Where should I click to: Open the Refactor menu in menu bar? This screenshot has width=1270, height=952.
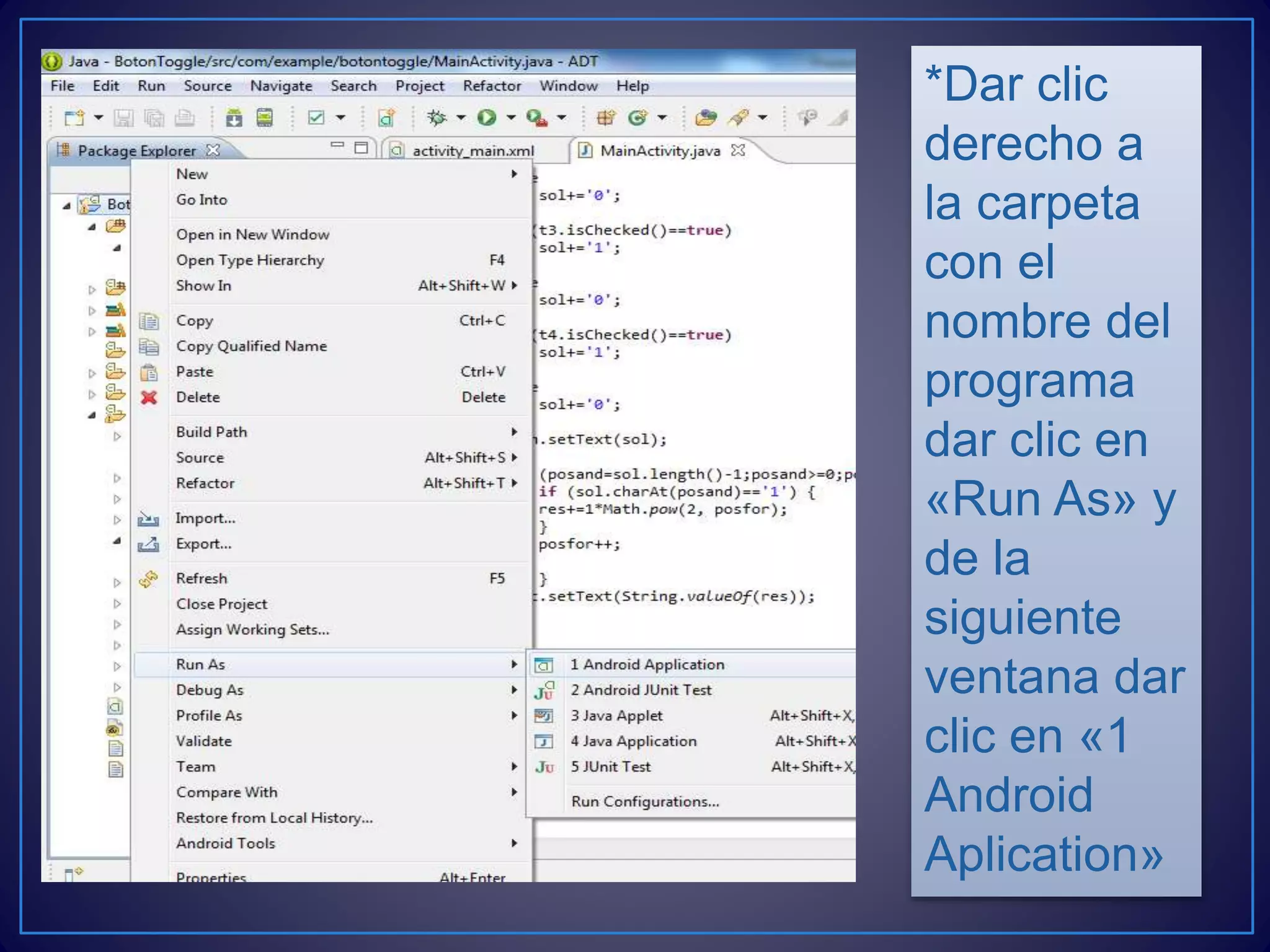click(x=492, y=86)
